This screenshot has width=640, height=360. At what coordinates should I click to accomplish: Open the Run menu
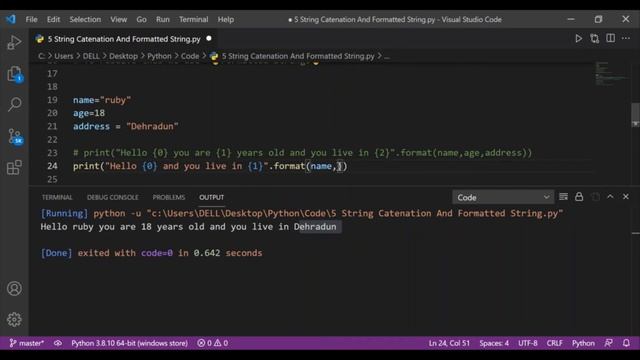coord(162,19)
